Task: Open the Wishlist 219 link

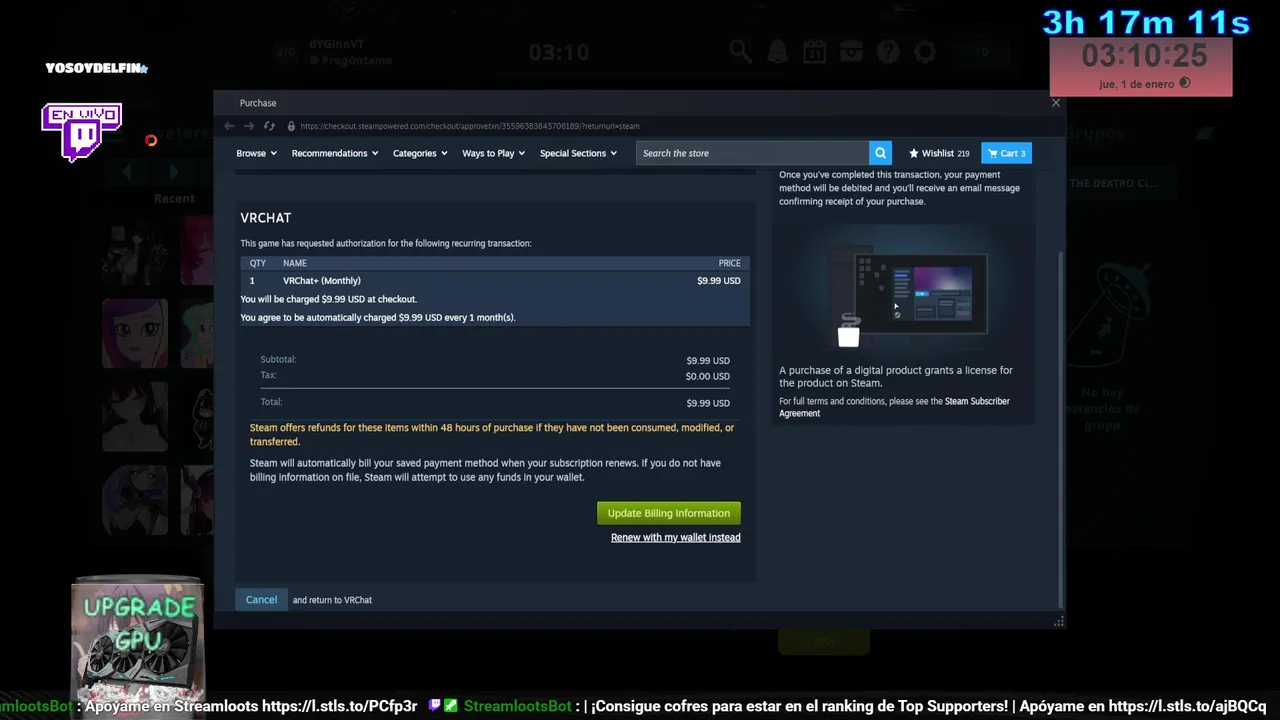Action: 939,153
